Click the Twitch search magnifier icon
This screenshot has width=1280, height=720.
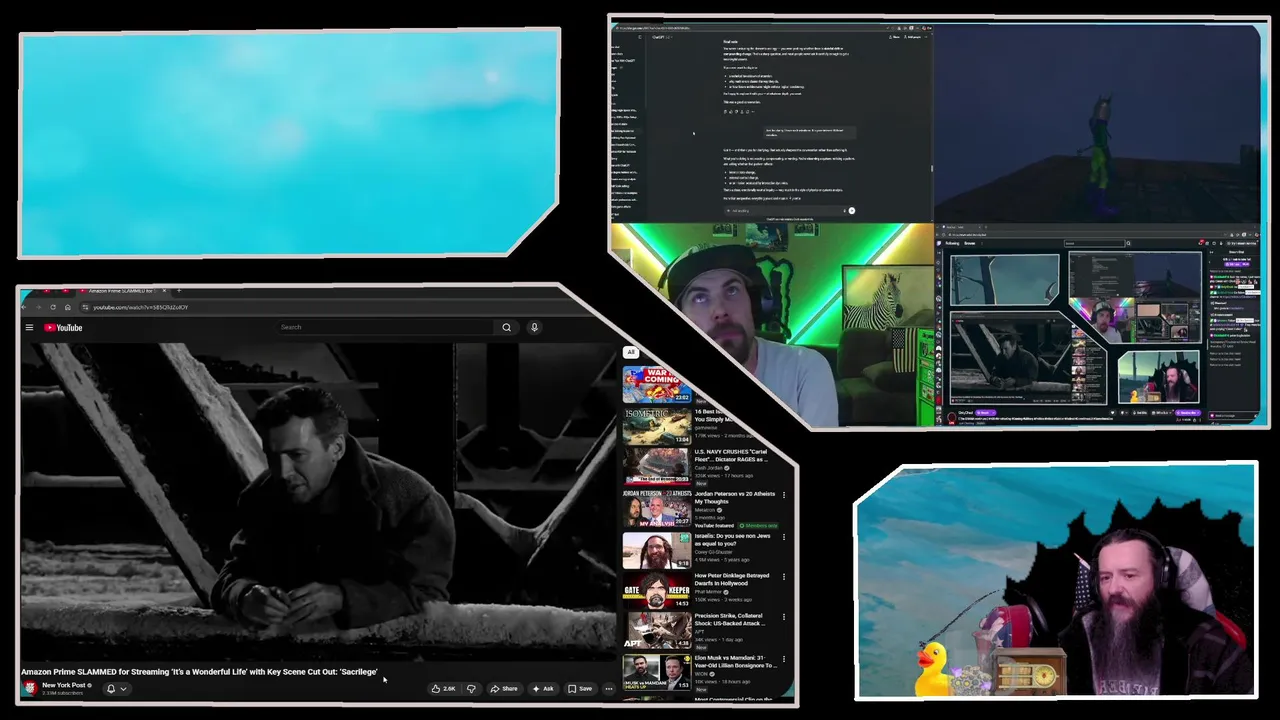point(1128,243)
